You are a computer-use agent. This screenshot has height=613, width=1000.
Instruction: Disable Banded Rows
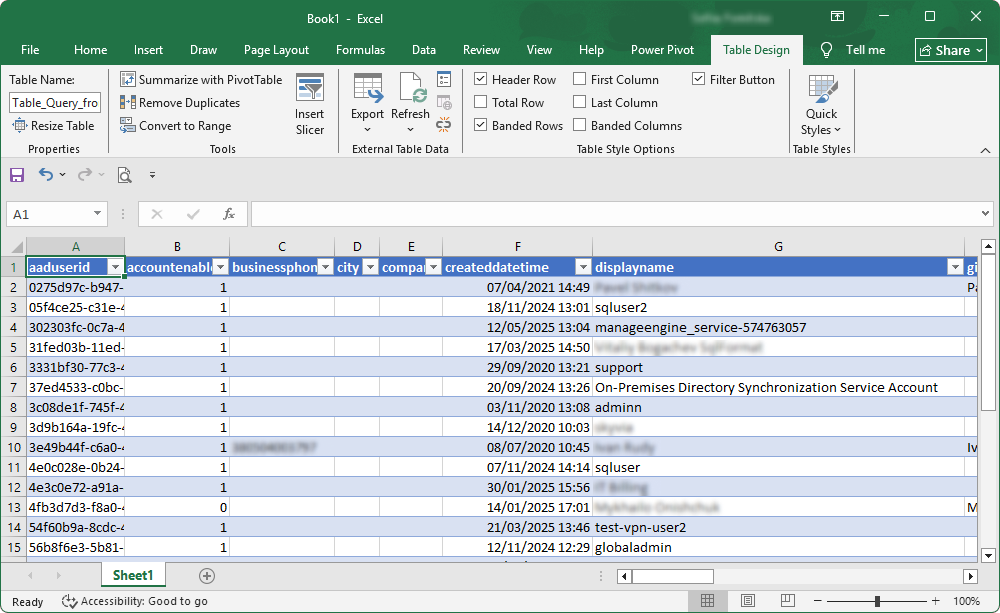tap(482, 124)
